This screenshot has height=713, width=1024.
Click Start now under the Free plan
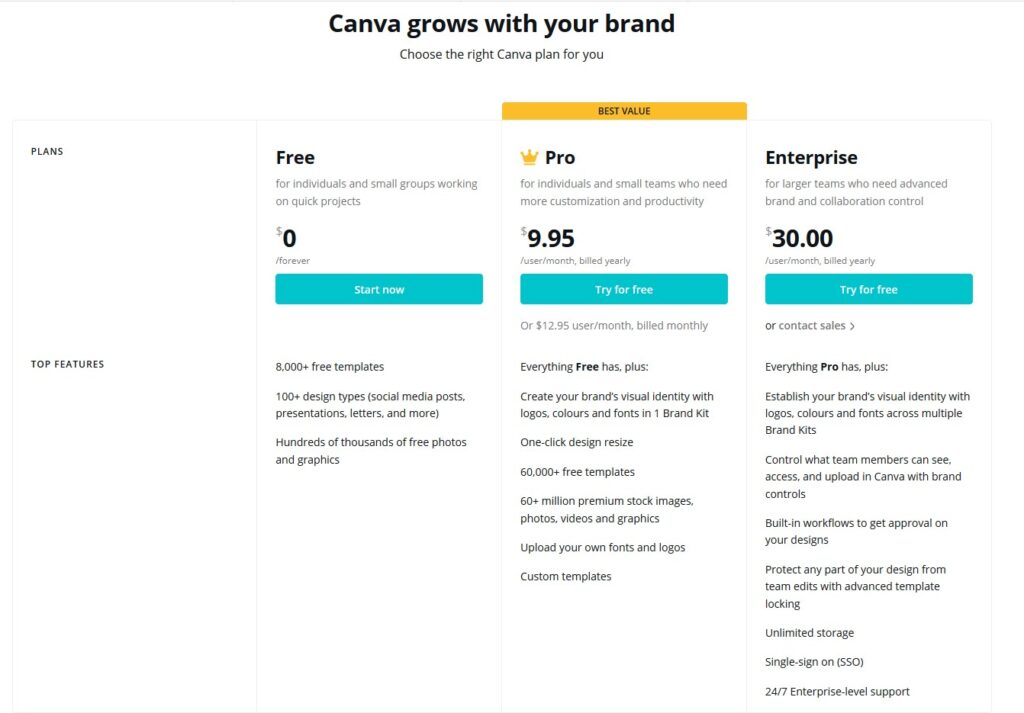tap(379, 288)
